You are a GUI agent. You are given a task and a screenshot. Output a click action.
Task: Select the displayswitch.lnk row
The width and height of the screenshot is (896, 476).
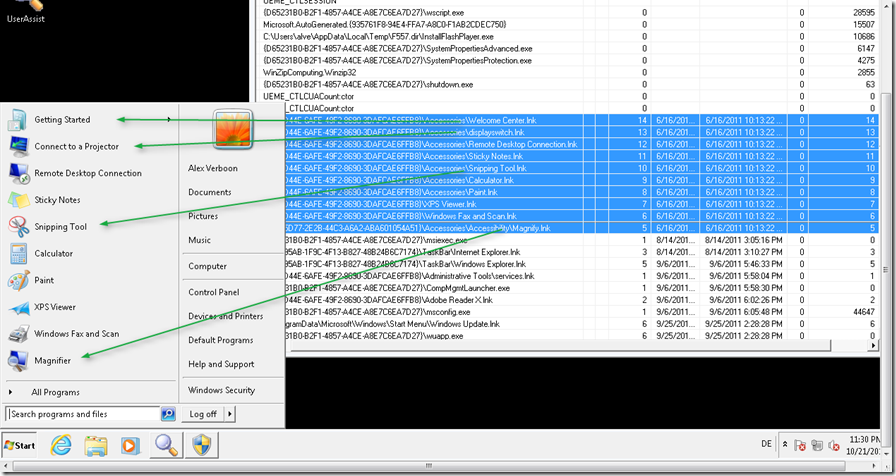(581, 133)
